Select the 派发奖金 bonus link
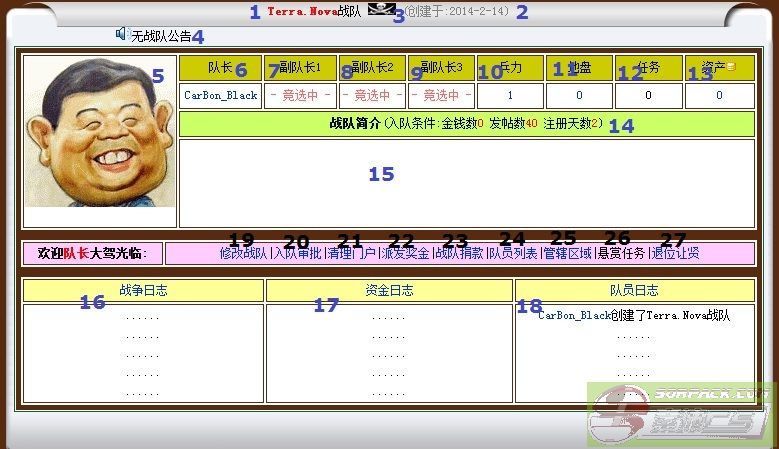Viewport: 779px width, 449px height. pos(405,254)
